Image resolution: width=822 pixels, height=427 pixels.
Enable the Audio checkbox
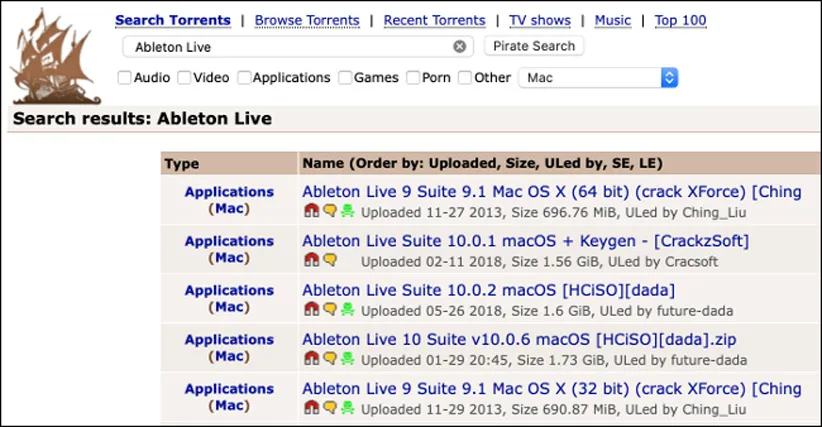pyautogui.click(x=124, y=78)
